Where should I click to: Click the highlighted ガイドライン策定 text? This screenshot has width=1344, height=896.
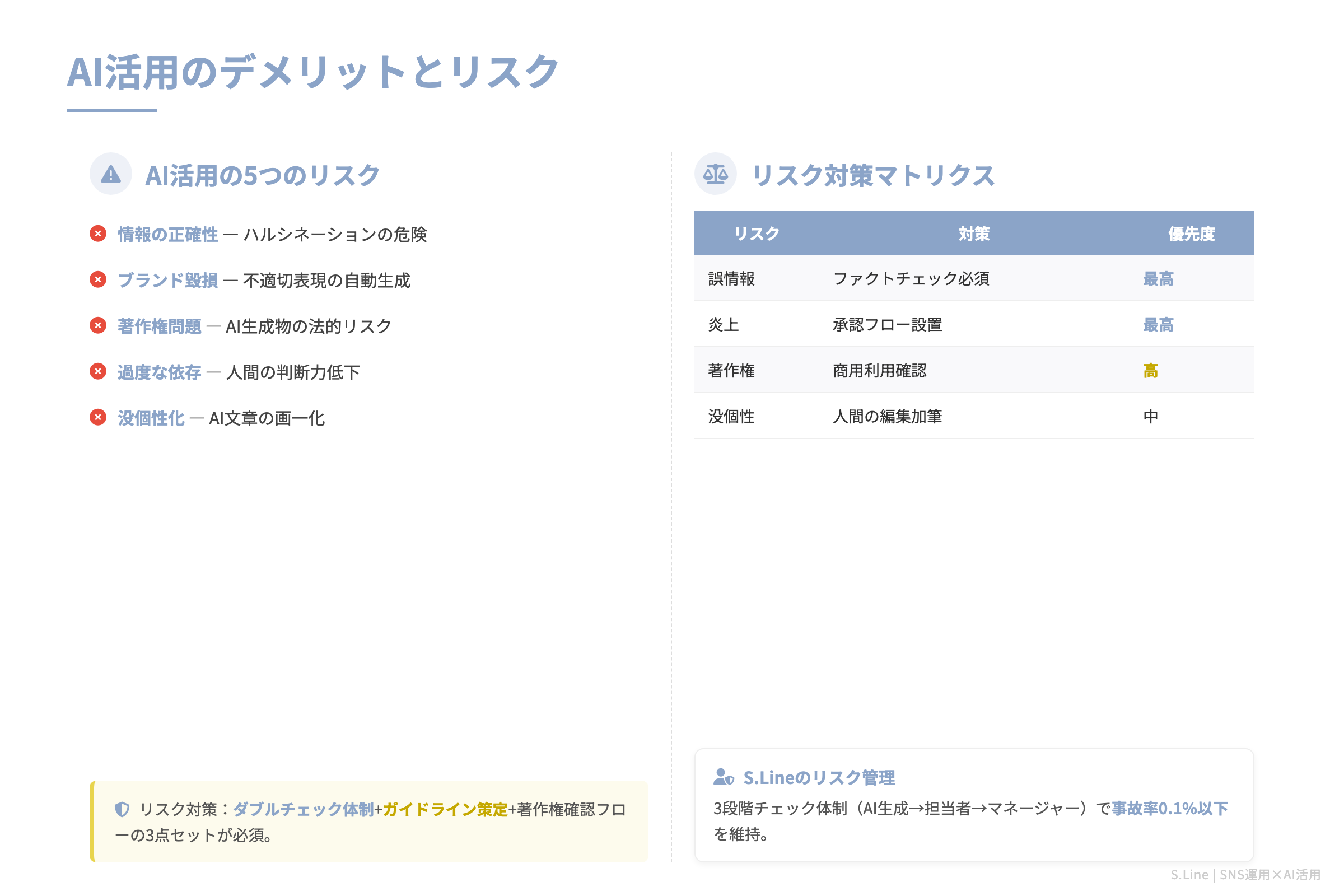(445, 809)
